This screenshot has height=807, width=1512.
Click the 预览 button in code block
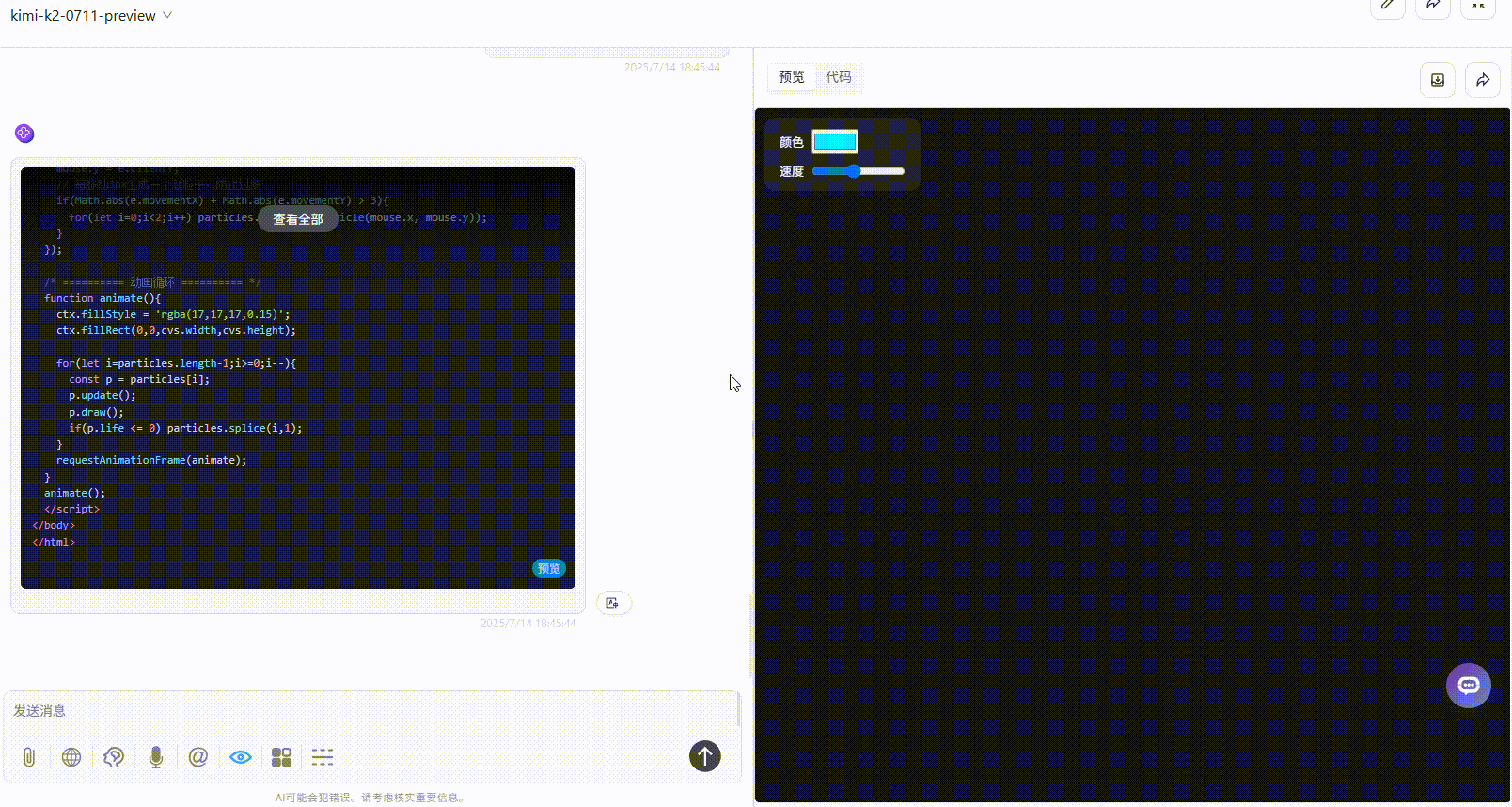549,568
